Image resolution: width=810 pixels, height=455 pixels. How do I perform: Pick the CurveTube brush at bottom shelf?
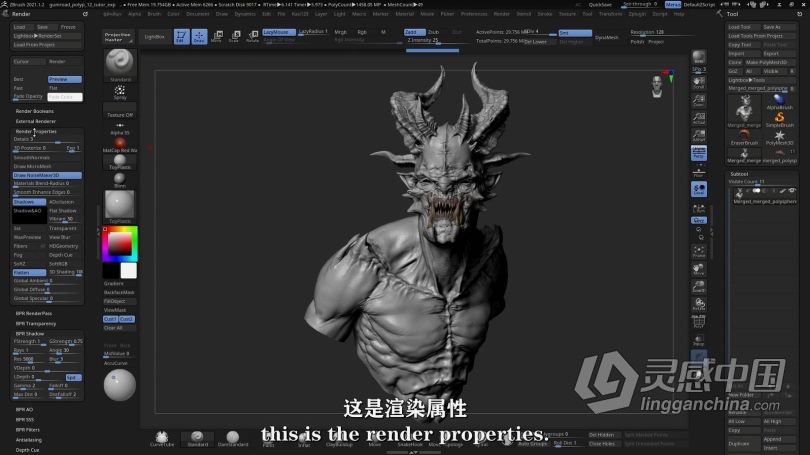162,438
